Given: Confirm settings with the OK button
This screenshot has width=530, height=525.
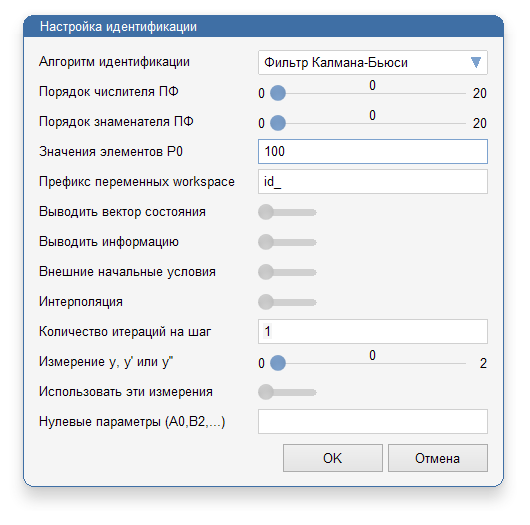Looking at the screenshot, I should tap(333, 458).
